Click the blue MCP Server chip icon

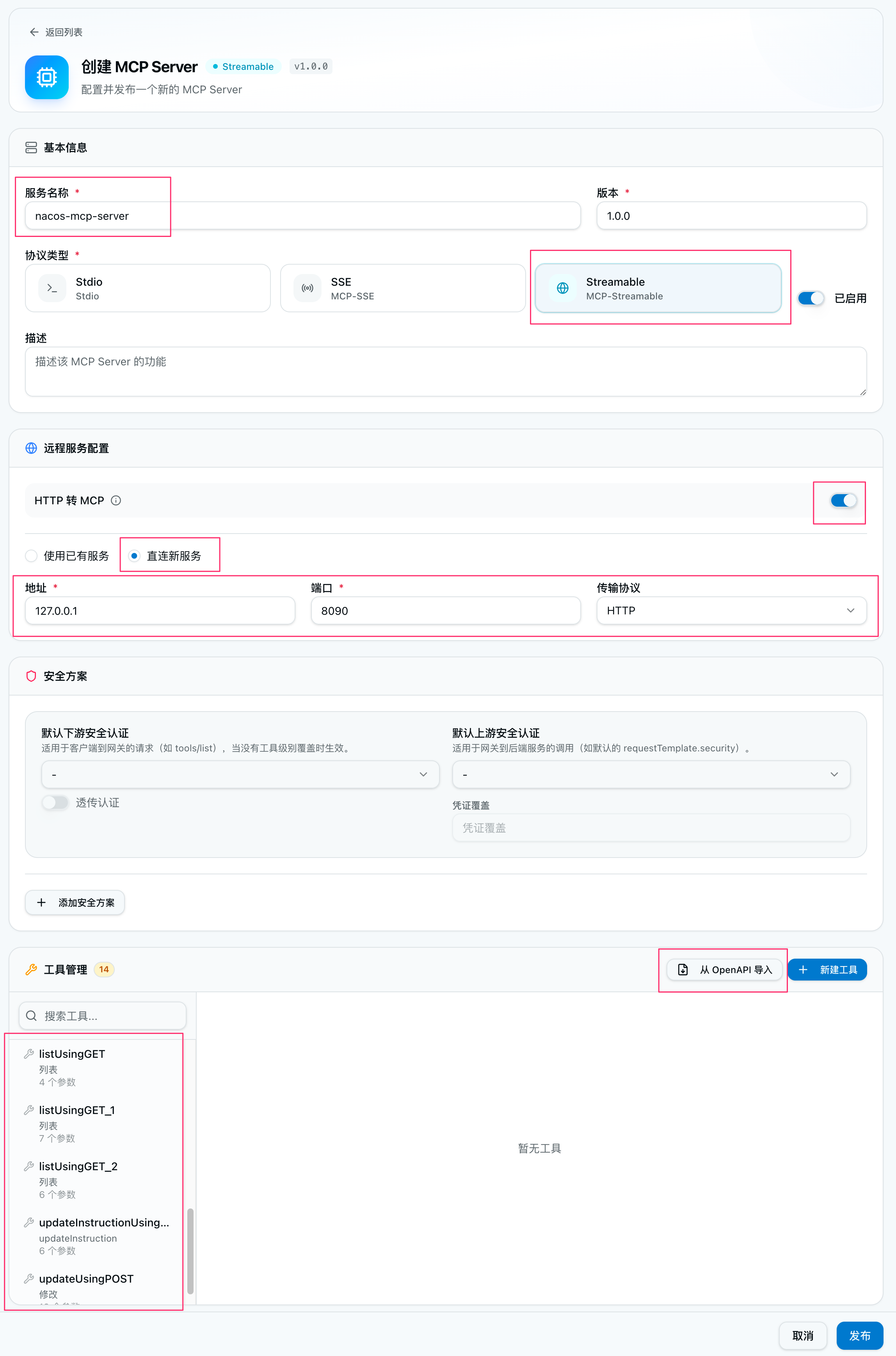coord(47,77)
